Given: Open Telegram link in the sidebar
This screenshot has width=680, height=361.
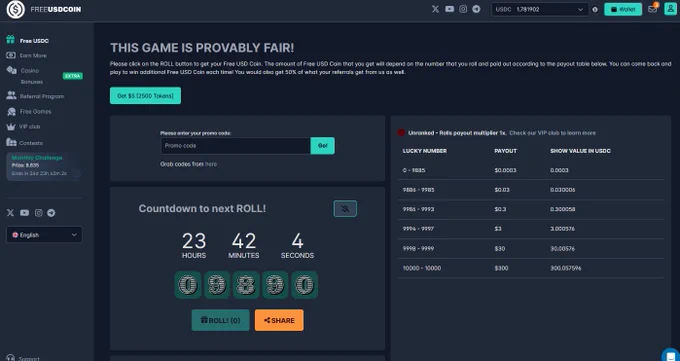Looking at the screenshot, I should pos(51,213).
